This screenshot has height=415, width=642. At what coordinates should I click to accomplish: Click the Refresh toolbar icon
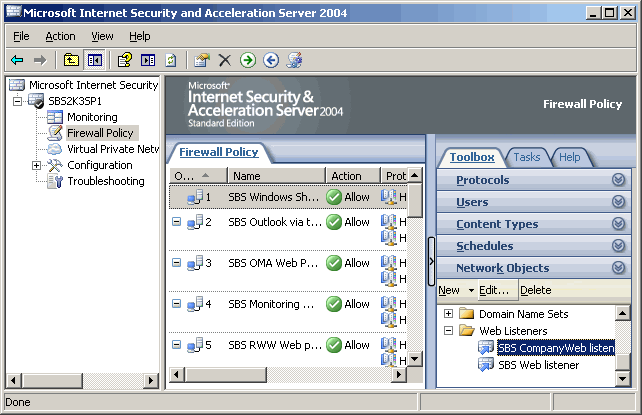171,60
